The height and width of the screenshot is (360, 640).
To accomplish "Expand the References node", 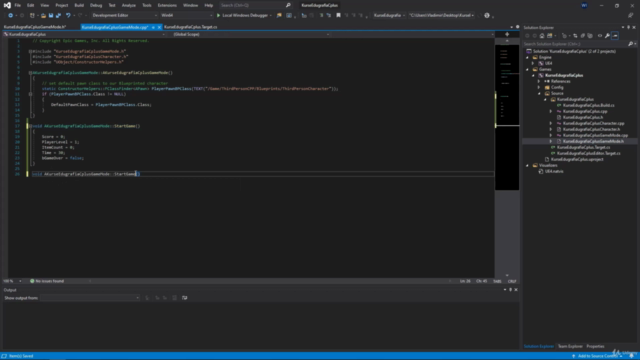I will (x=539, y=82).
